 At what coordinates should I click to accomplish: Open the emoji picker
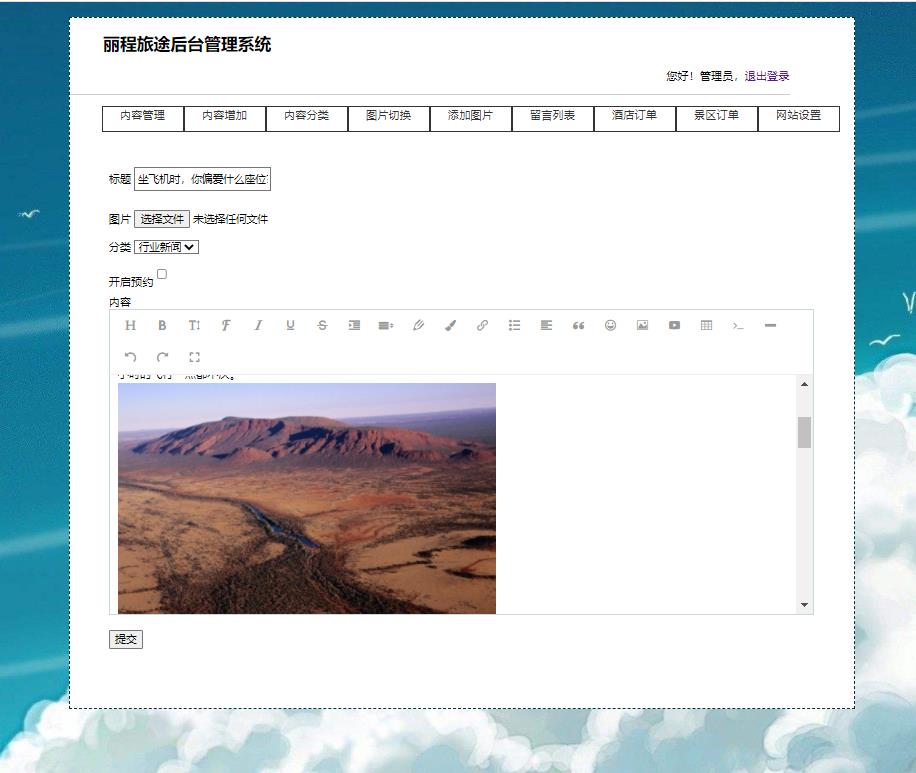coord(610,325)
